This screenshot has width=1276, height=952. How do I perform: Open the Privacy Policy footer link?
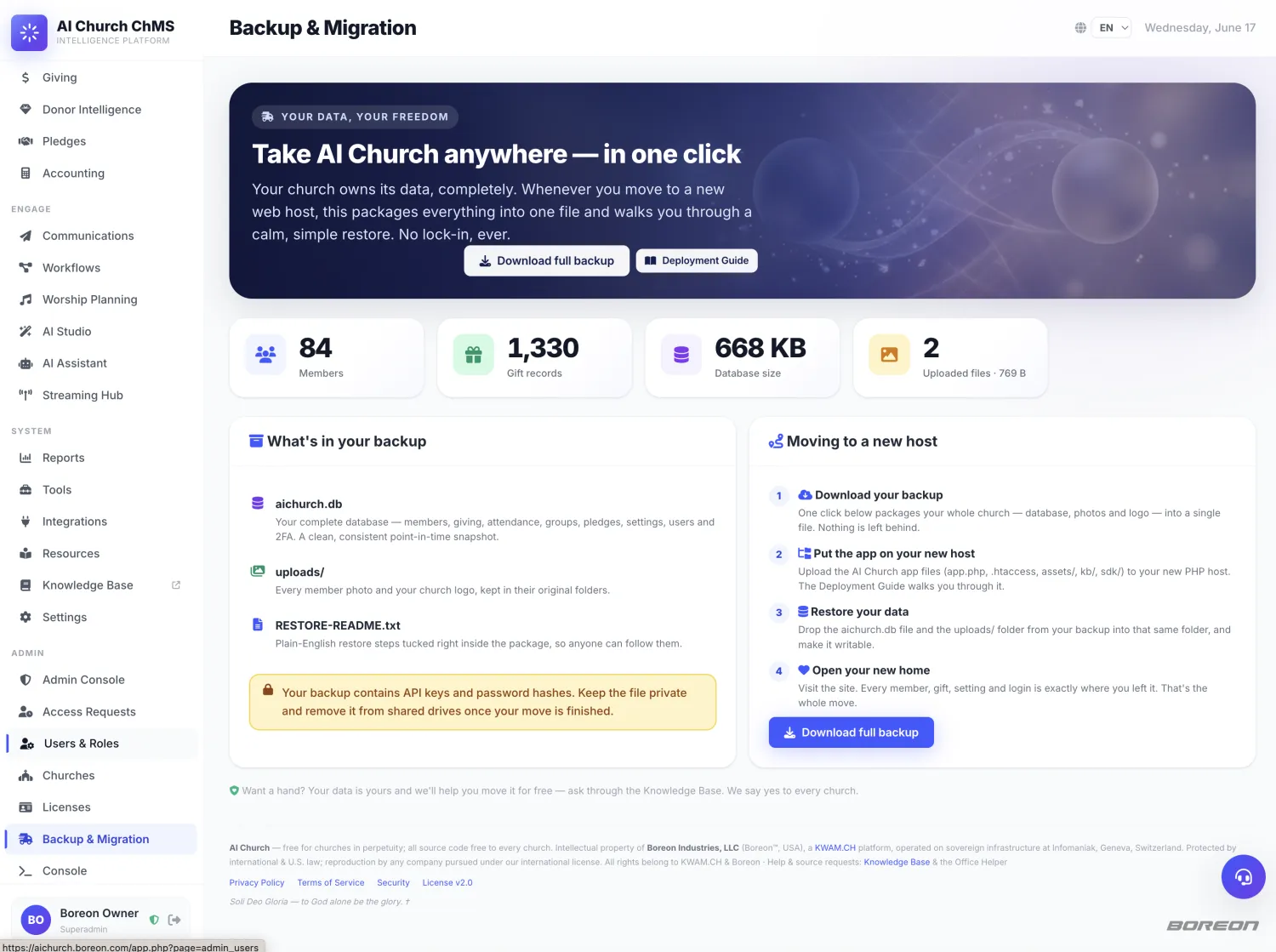(257, 883)
